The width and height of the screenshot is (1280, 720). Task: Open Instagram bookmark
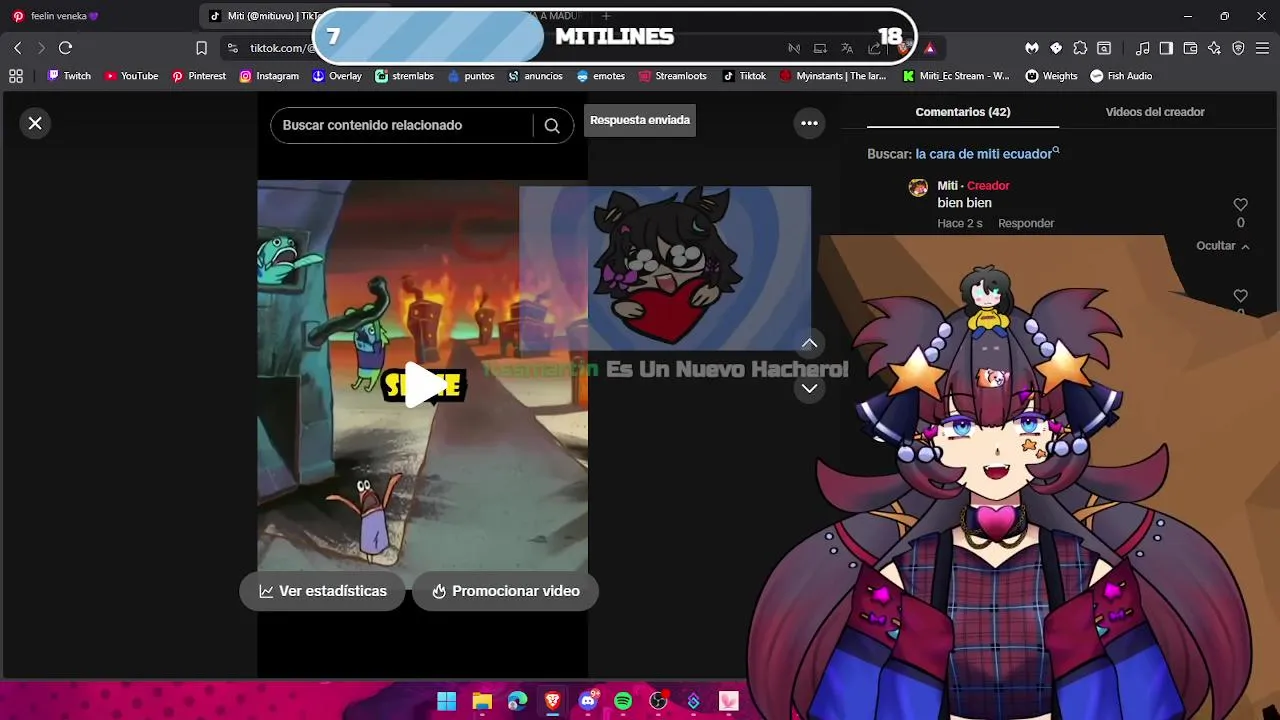pyautogui.click(x=269, y=76)
